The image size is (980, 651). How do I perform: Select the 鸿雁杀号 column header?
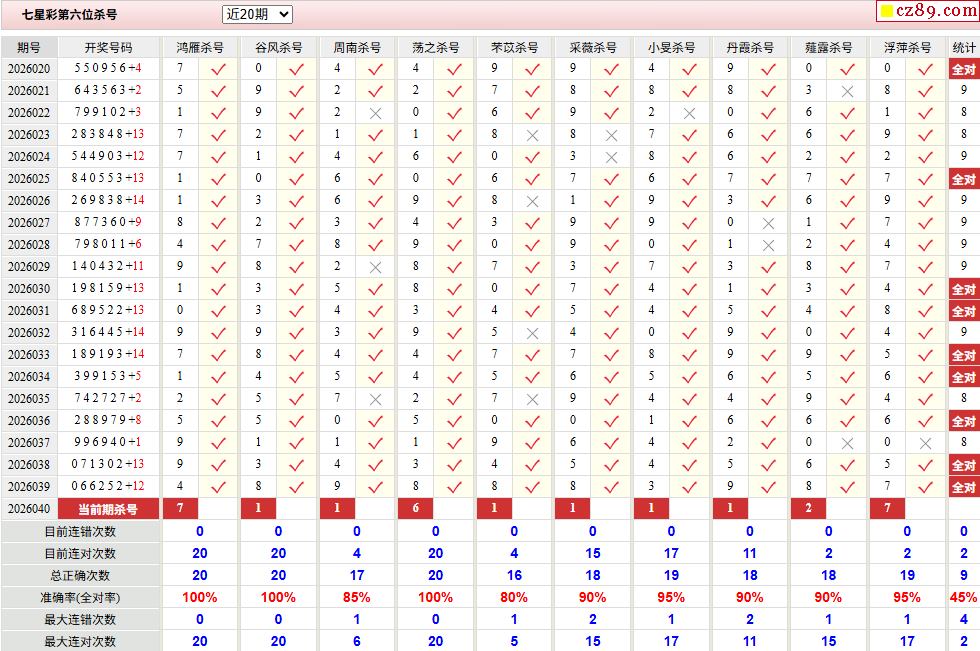(x=200, y=47)
